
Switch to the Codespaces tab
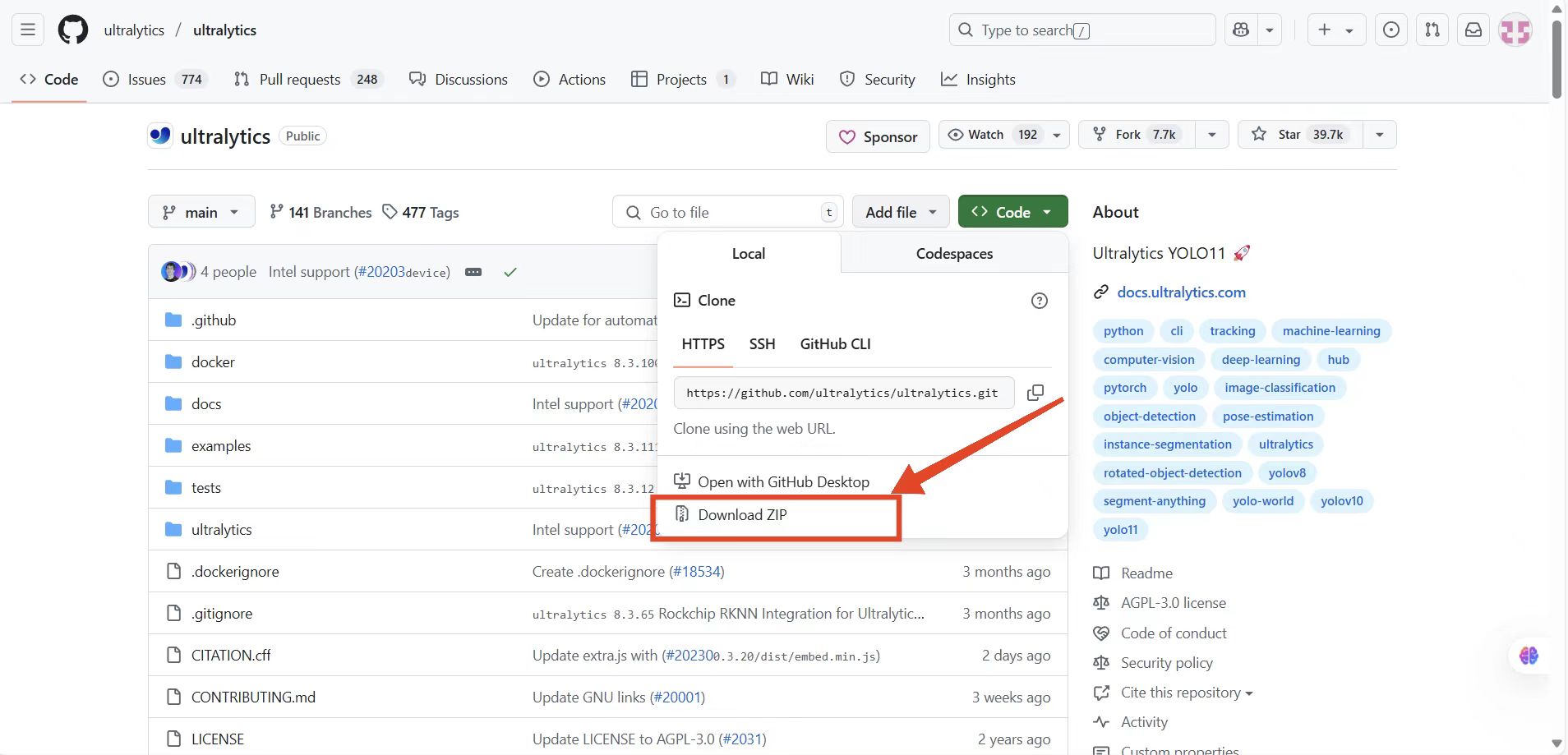pyautogui.click(x=954, y=254)
